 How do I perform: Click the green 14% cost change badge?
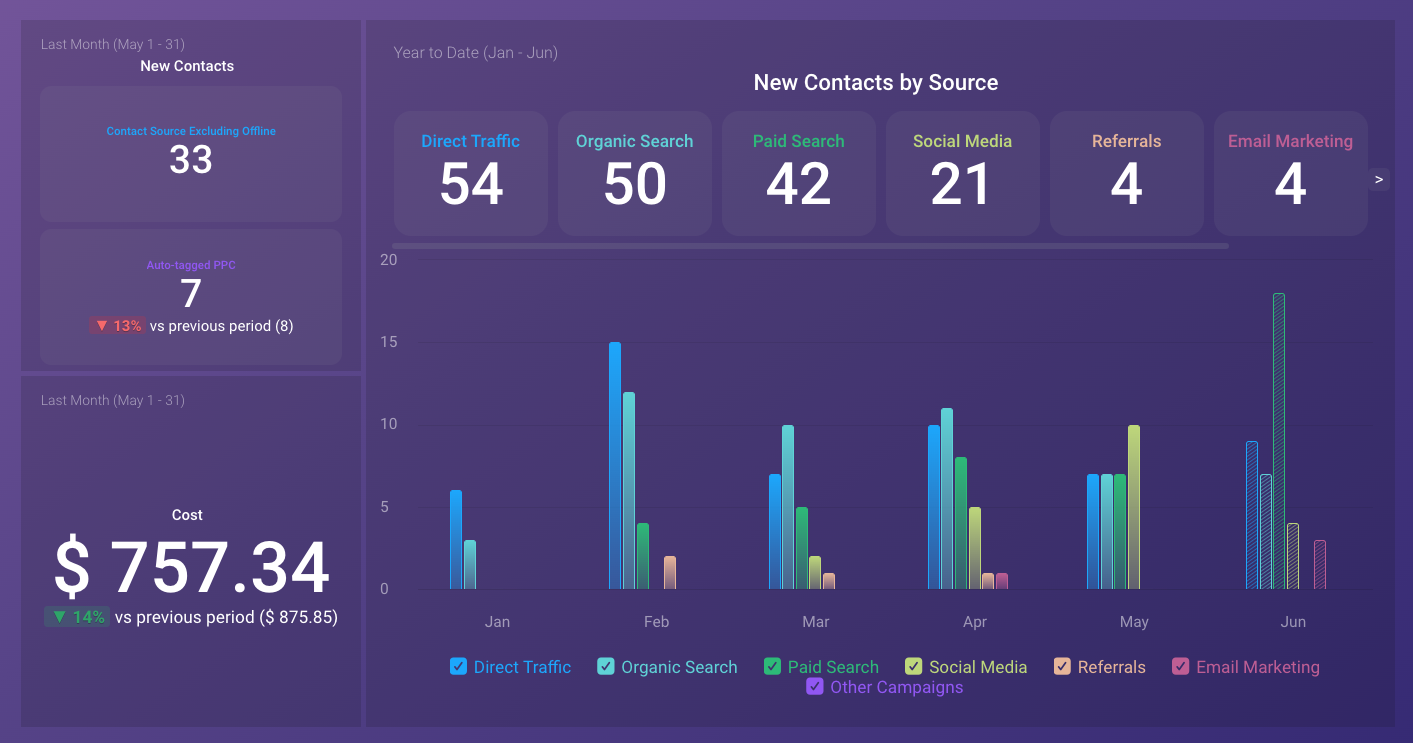[x=77, y=617]
